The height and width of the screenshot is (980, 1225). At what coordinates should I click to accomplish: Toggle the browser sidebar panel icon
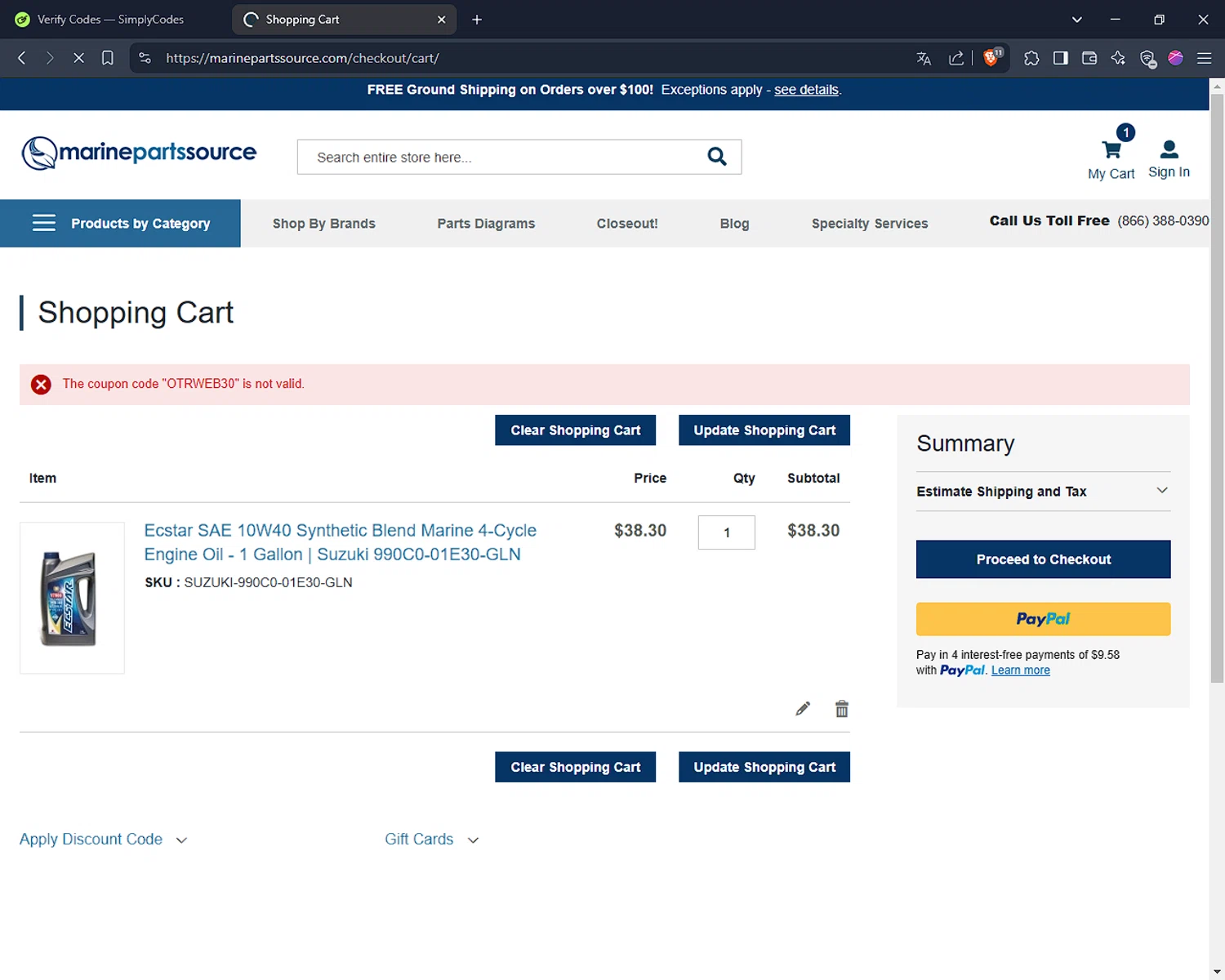click(x=1061, y=58)
